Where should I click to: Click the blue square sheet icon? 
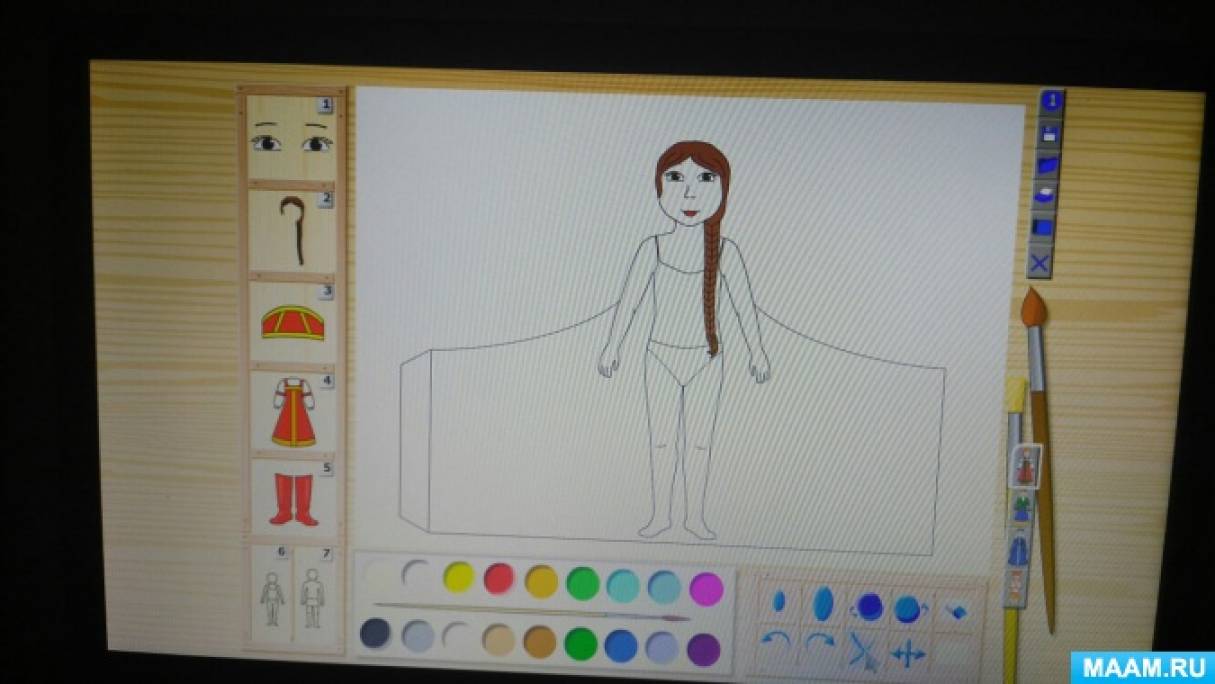tap(1043, 229)
